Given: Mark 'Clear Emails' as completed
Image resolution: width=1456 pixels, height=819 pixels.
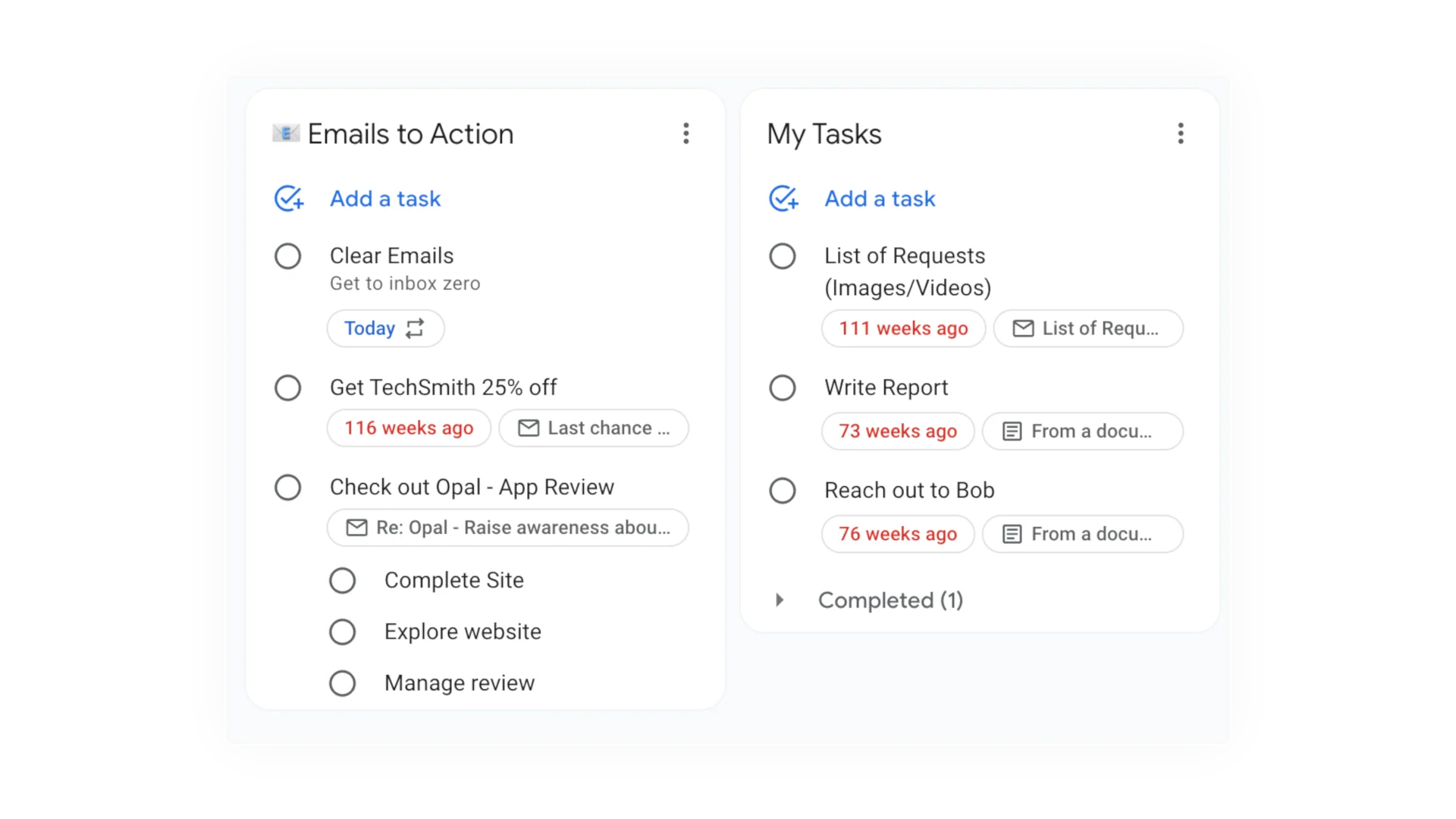Looking at the screenshot, I should click(x=287, y=256).
